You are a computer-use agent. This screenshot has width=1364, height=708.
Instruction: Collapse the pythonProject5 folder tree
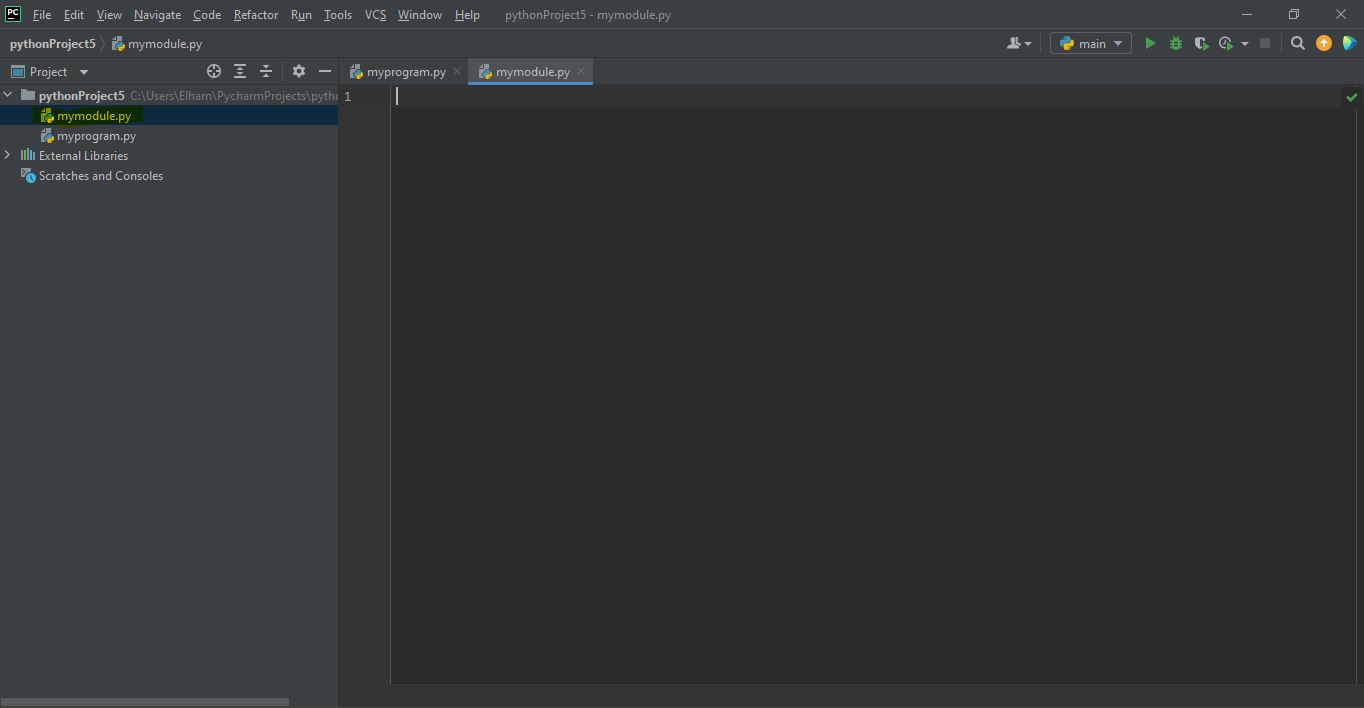(x=8, y=96)
